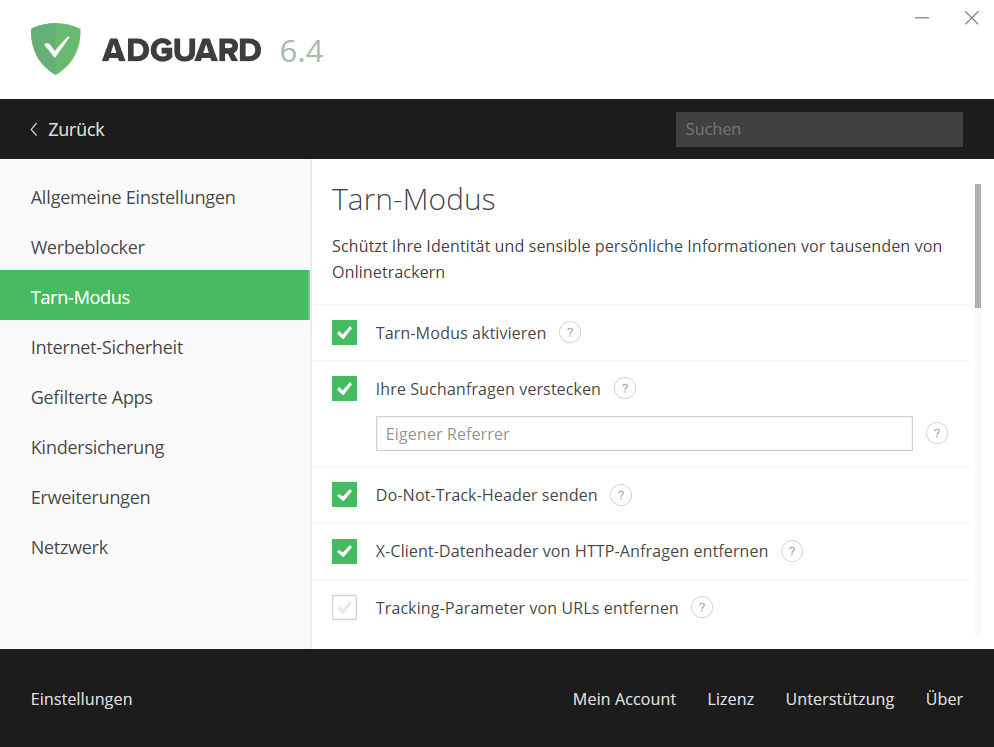Click Einstellungen in the footer
Screen dimensions: 994x747
(82, 699)
